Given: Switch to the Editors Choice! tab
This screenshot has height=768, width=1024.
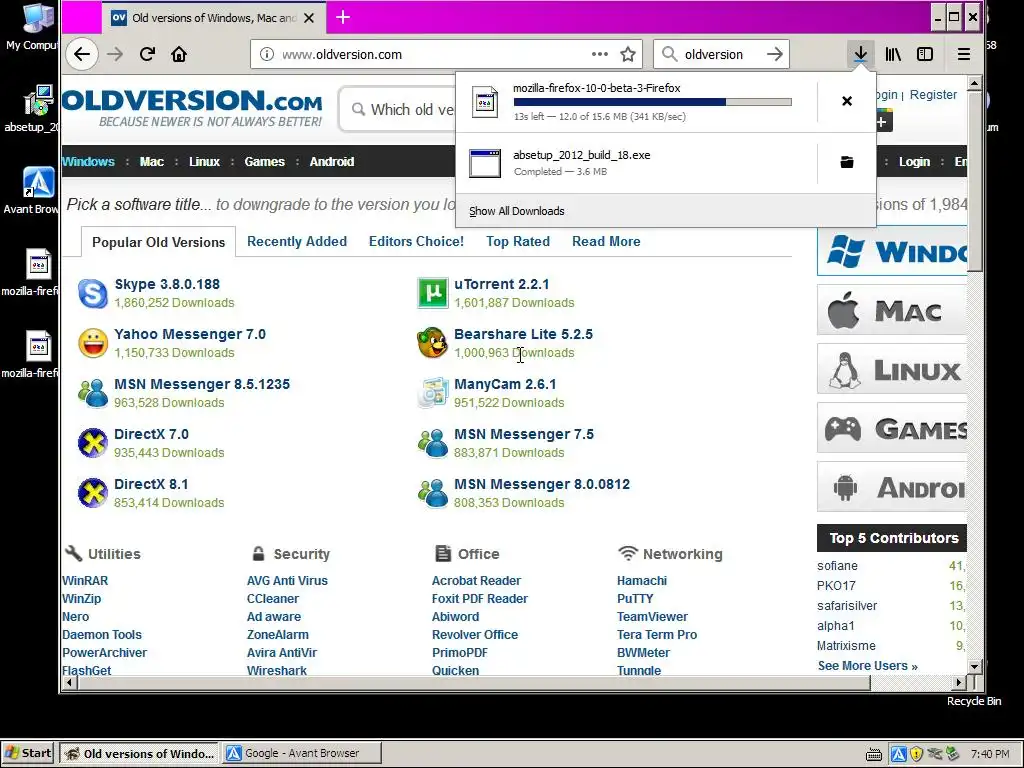Looking at the screenshot, I should [x=416, y=242].
